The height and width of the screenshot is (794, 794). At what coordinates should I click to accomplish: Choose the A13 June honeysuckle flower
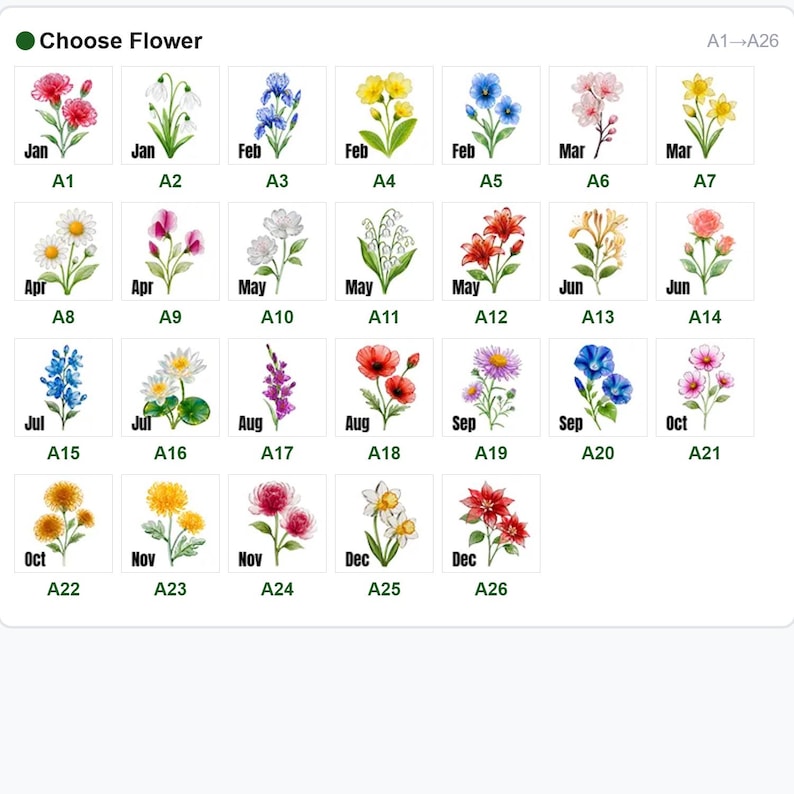pyautogui.click(x=598, y=252)
